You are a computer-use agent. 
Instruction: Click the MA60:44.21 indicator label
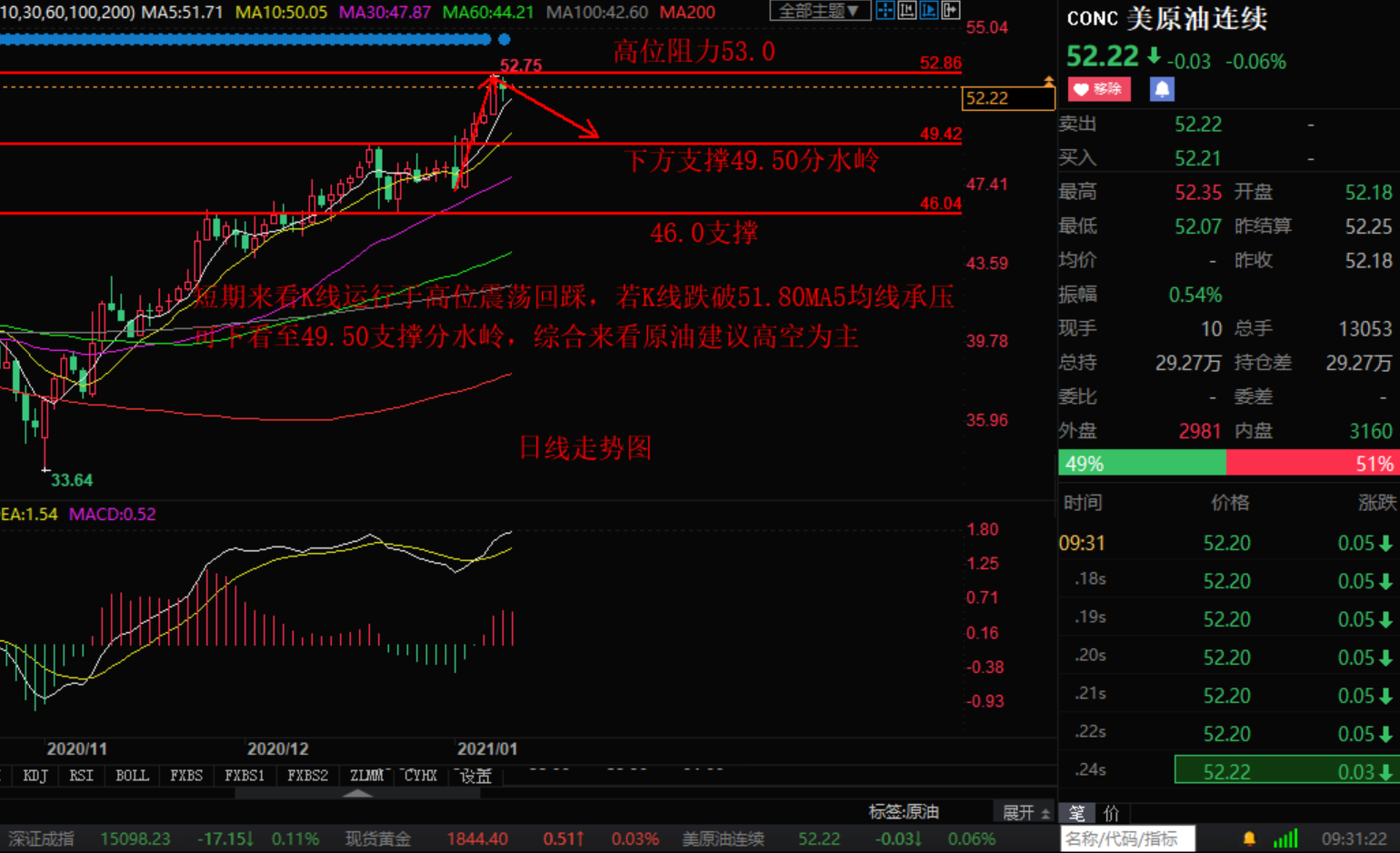click(488, 12)
